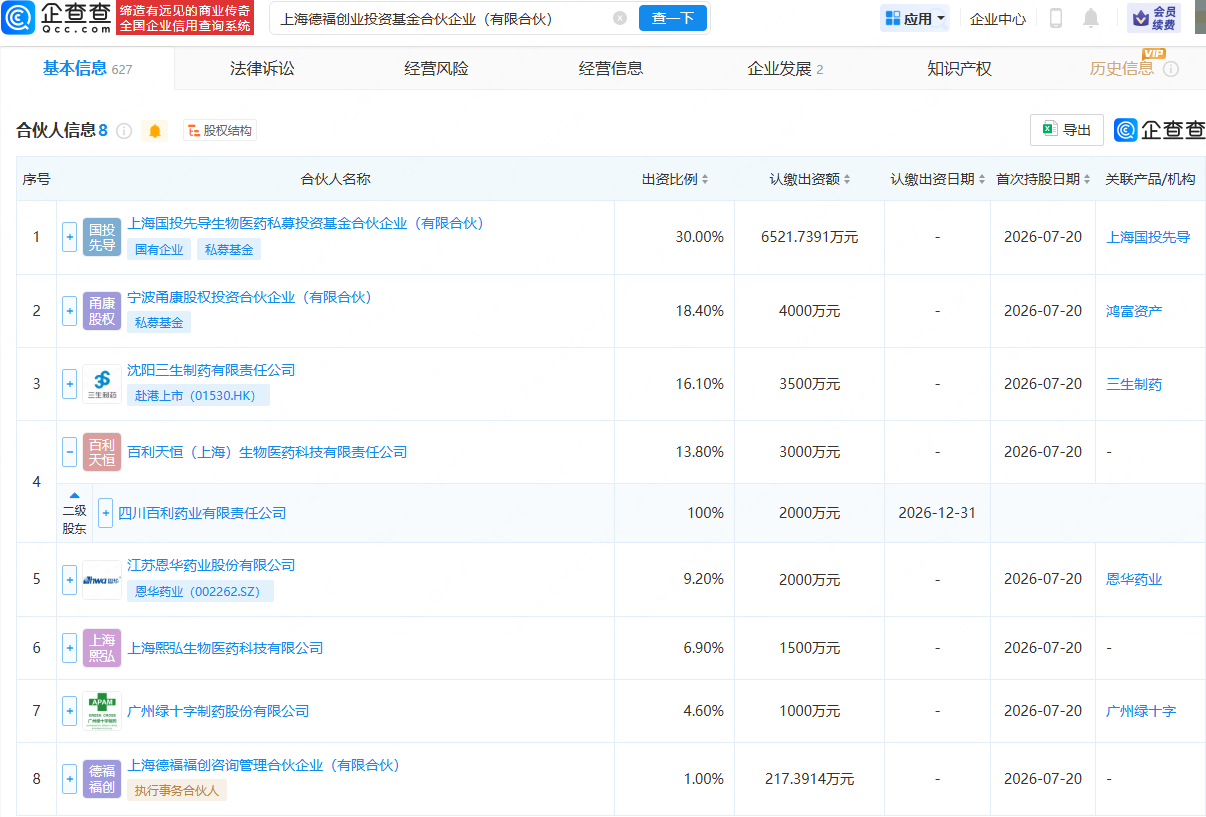Open related product 恩华药业 link

point(1134,579)
